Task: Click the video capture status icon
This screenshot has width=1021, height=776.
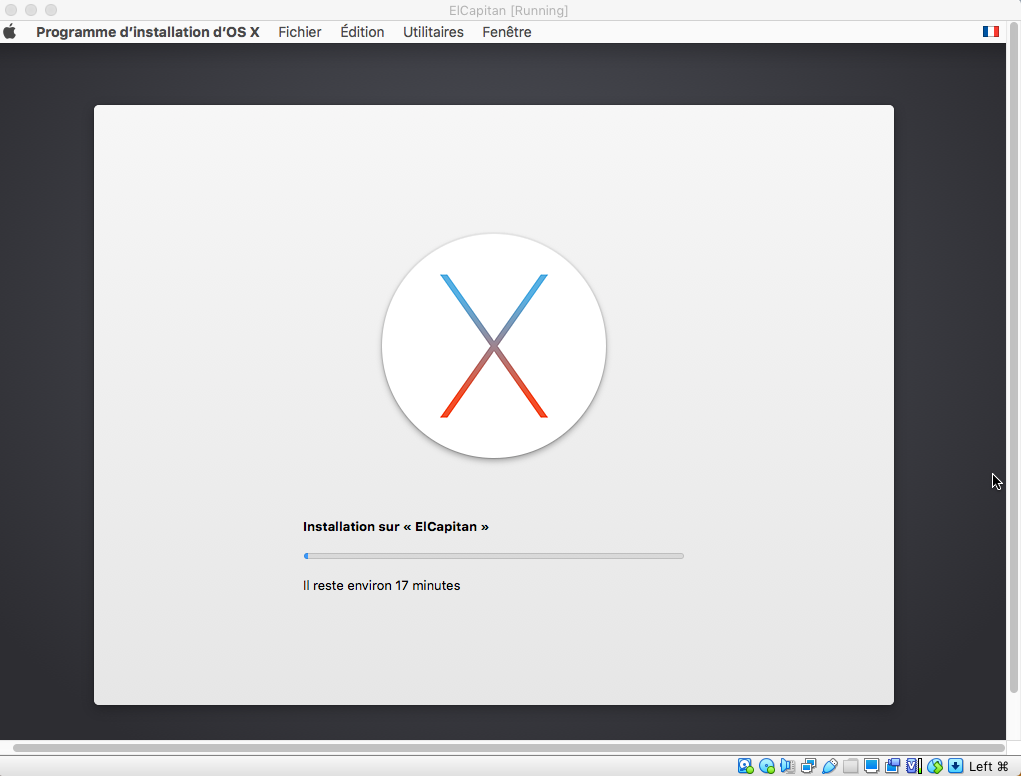Action: pos(893,766)
